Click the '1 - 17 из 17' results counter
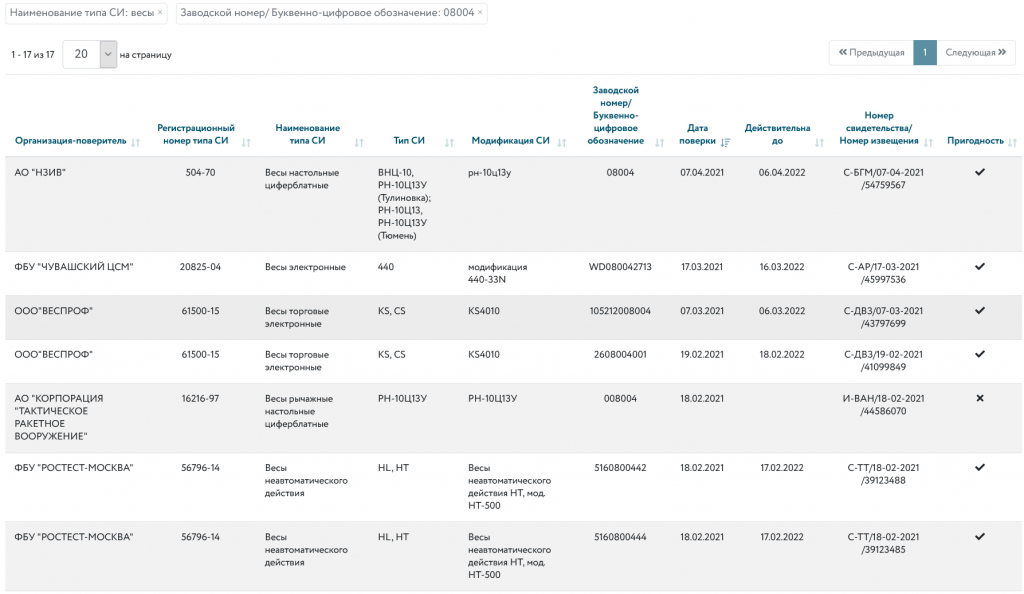Image resolution: width=1024 pixels, height=594 pixels. click(33, 55)
